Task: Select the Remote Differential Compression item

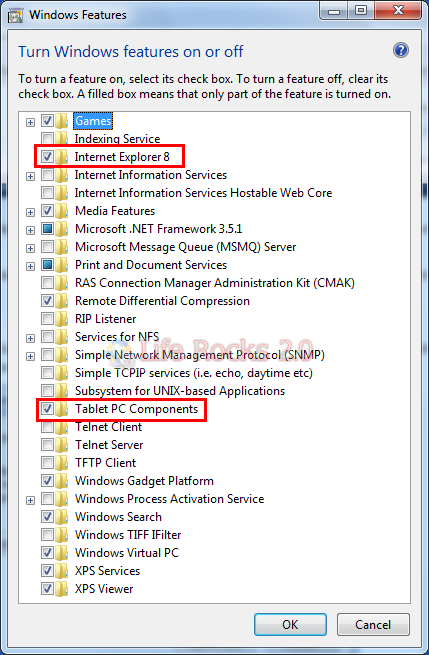Action: click(x=162, y=301)
